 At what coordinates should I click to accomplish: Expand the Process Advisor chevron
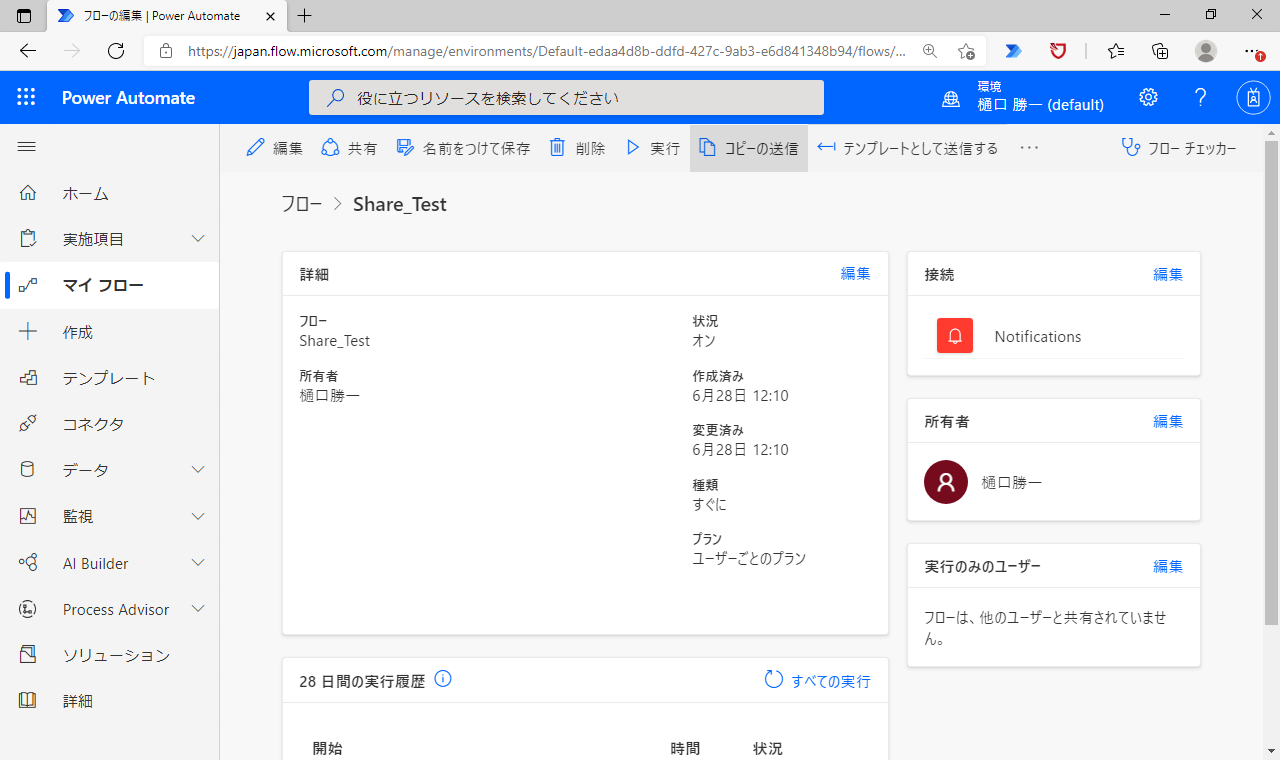[x=198, y=609]
